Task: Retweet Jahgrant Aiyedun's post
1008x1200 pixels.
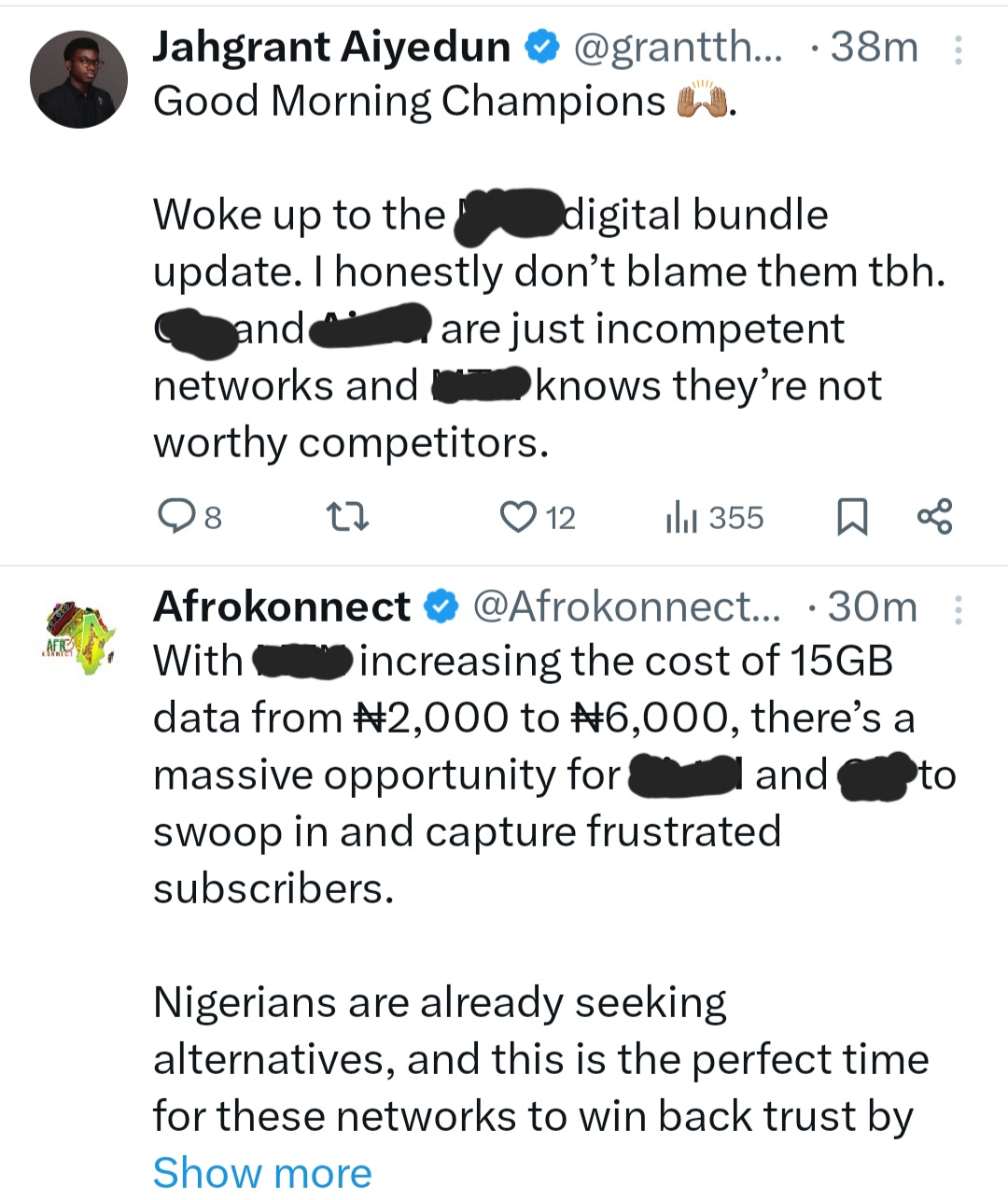Action: 346,516
